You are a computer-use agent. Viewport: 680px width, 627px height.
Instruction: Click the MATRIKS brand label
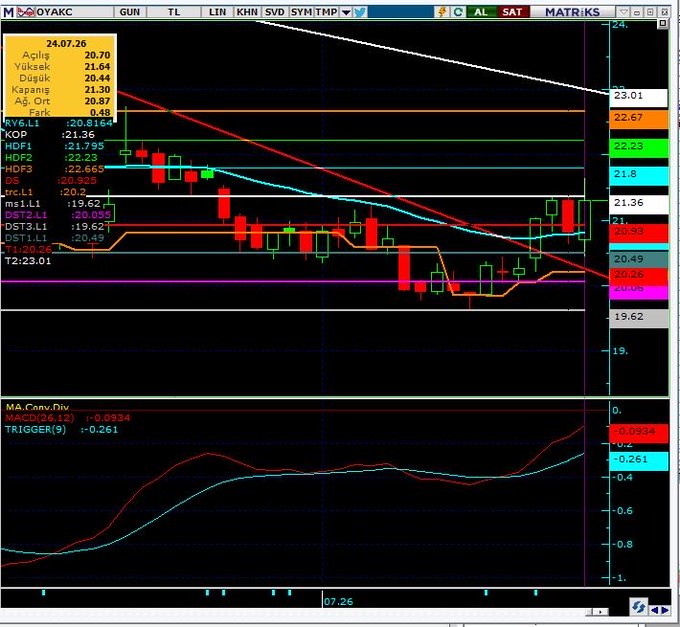point(572,12)
